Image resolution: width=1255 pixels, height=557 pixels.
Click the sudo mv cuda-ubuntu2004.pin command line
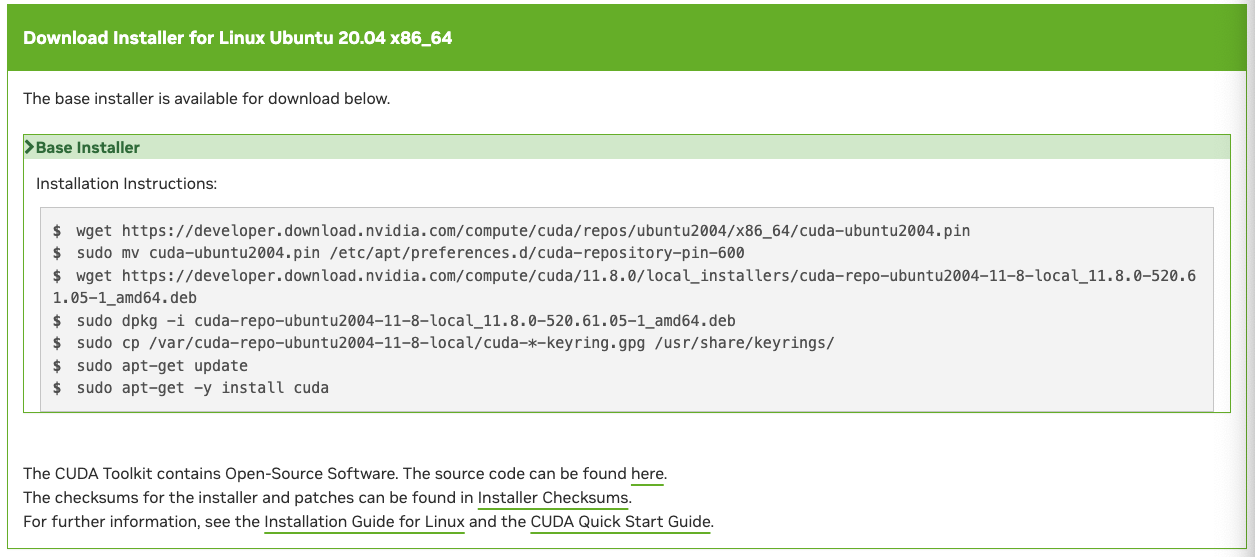click(398, 253)
